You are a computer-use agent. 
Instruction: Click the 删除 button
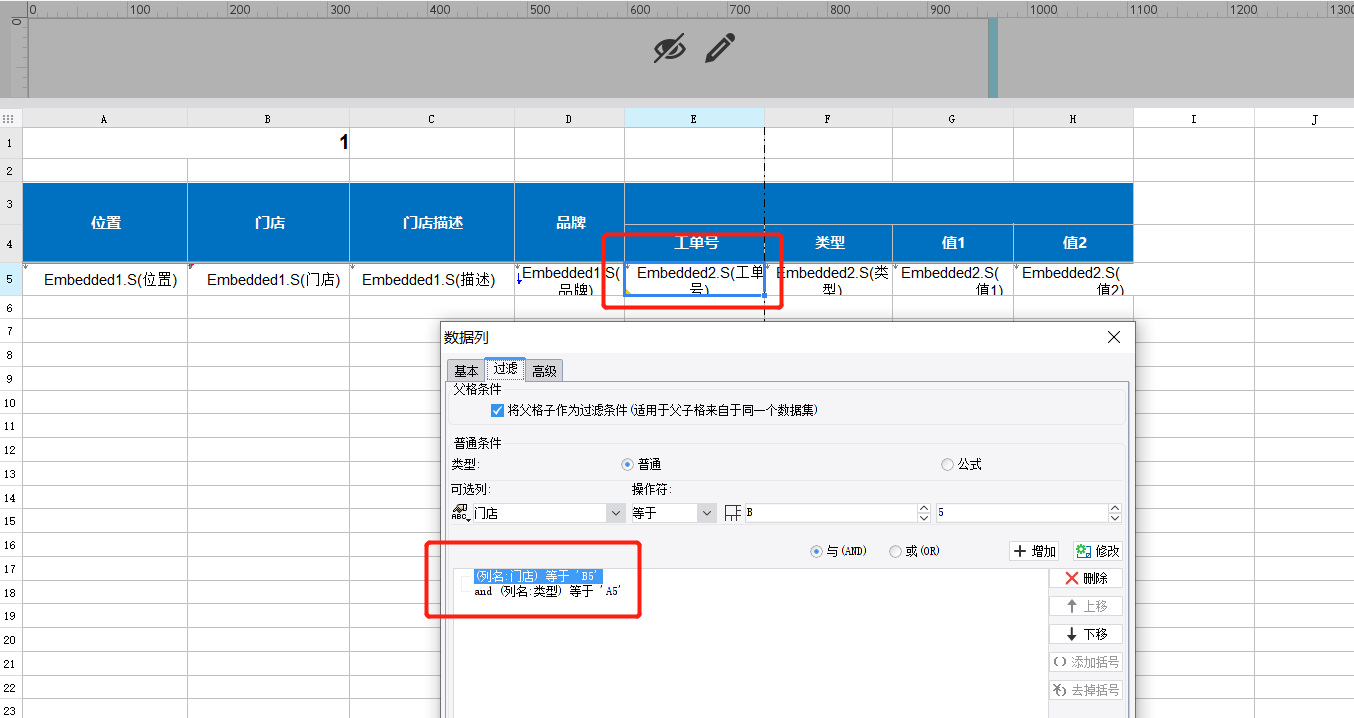pos(1085,578)
